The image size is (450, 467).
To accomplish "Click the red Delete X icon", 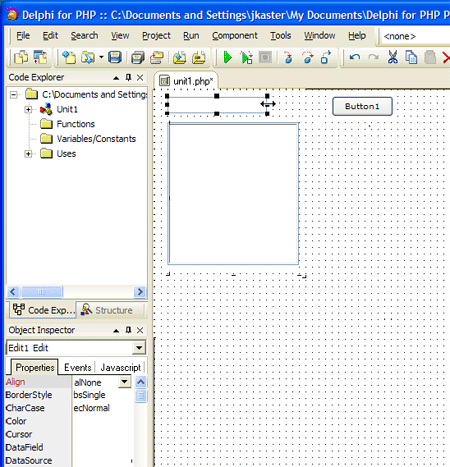I will click(446, 58).
